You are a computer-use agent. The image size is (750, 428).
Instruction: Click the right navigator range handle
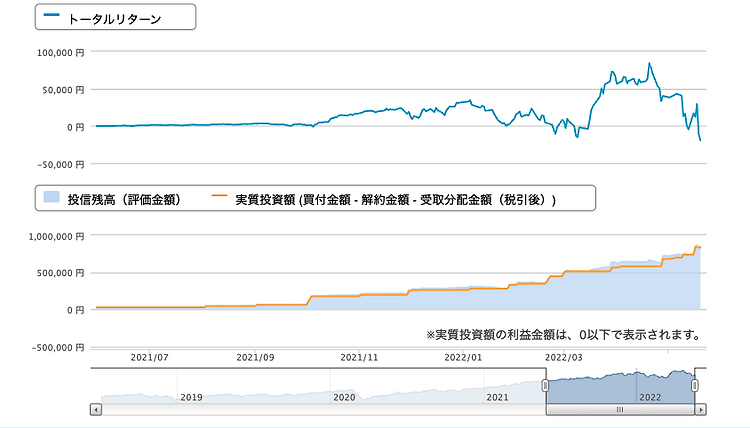[695, 385]
